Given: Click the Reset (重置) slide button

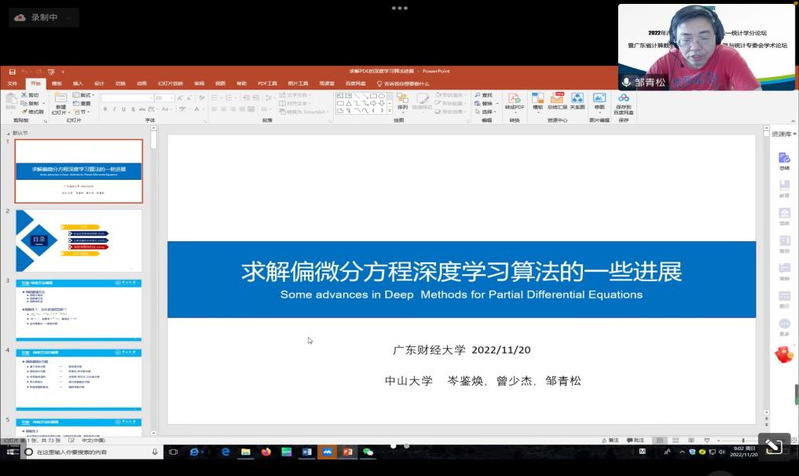Looking at the screenshot, I should (x=82, y=103).
